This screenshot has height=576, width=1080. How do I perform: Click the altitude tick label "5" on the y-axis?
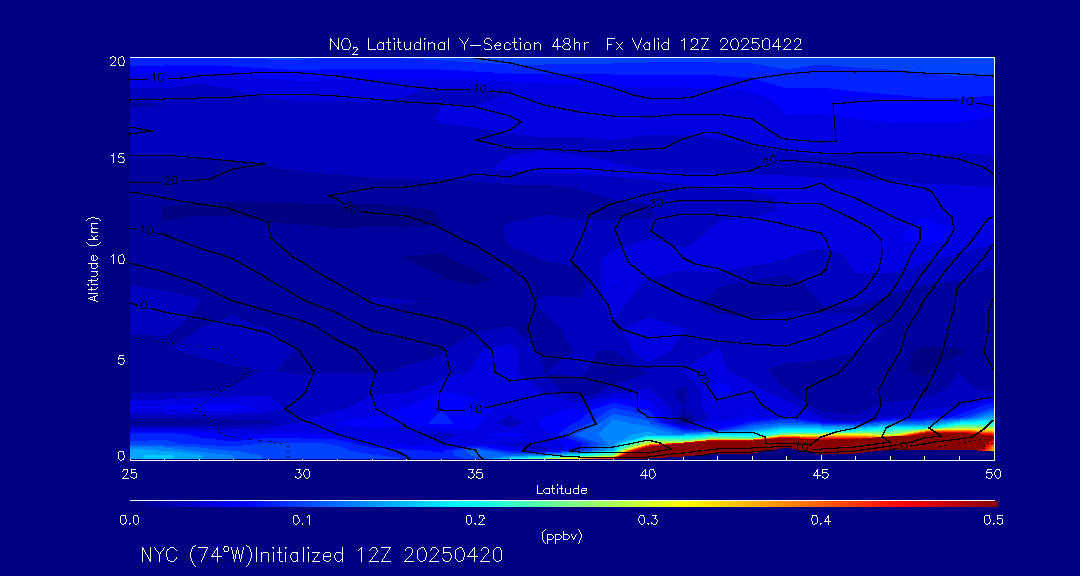point(121,360)
